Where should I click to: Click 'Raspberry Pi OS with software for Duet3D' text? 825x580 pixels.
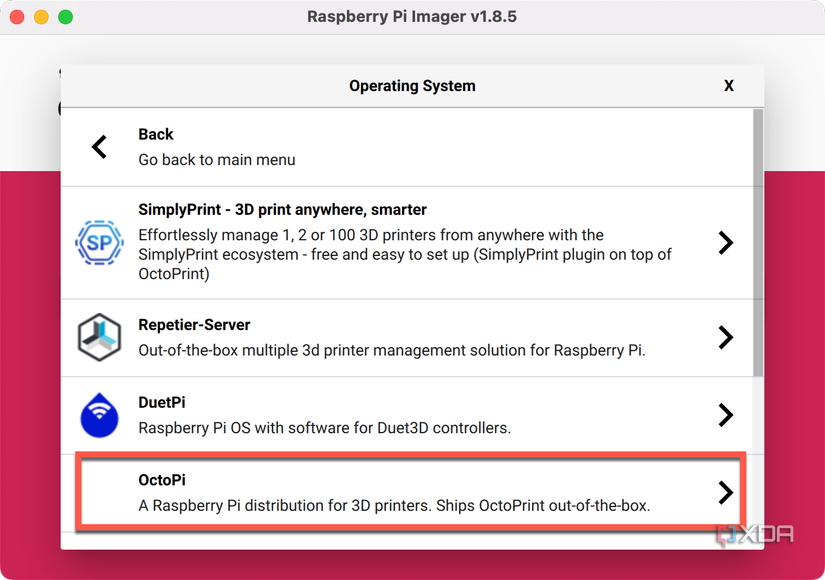tap(325, 428)
